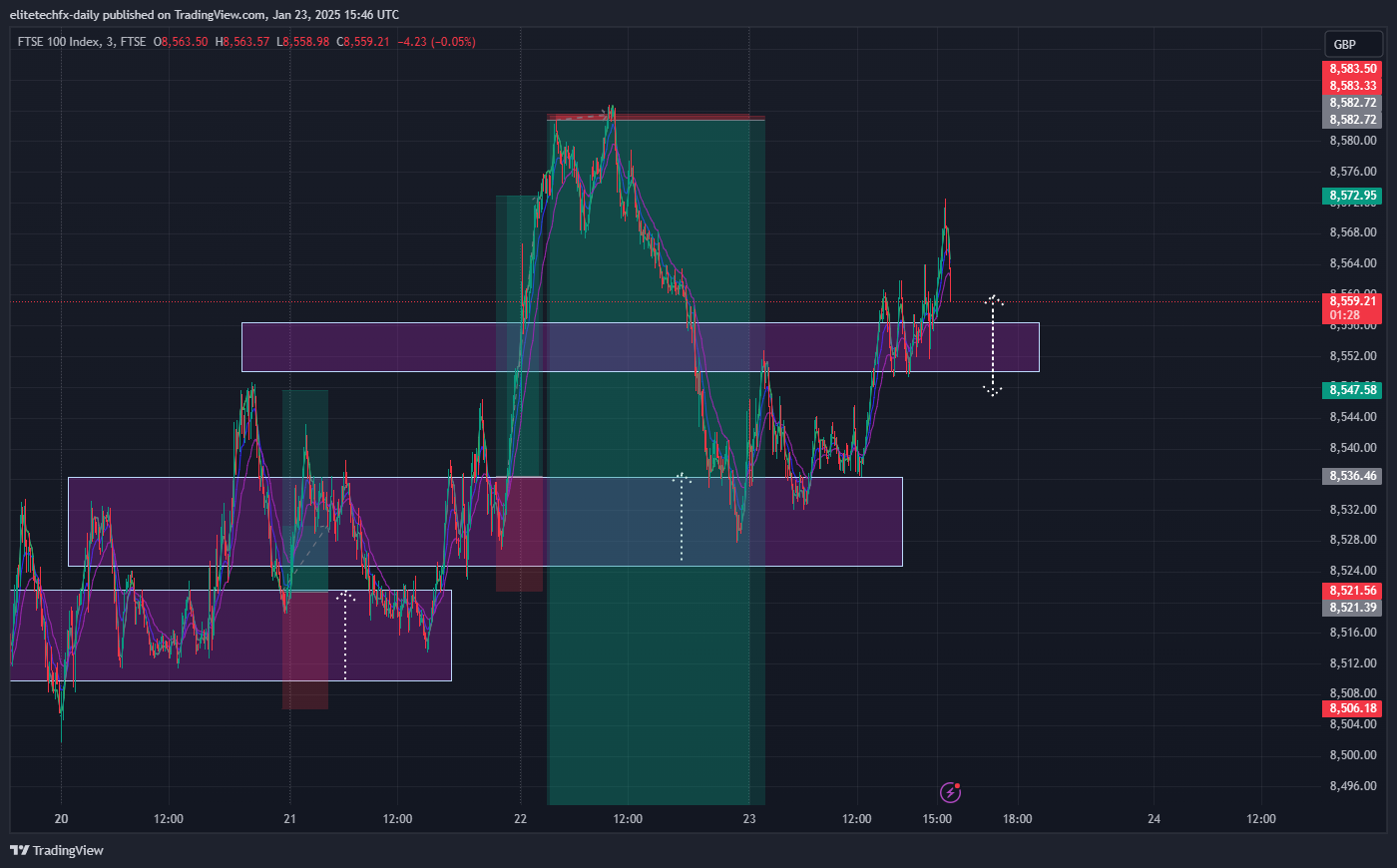Click date label 21 on time axis
This screenshot has width=1397, height=868.
(290, 819)
